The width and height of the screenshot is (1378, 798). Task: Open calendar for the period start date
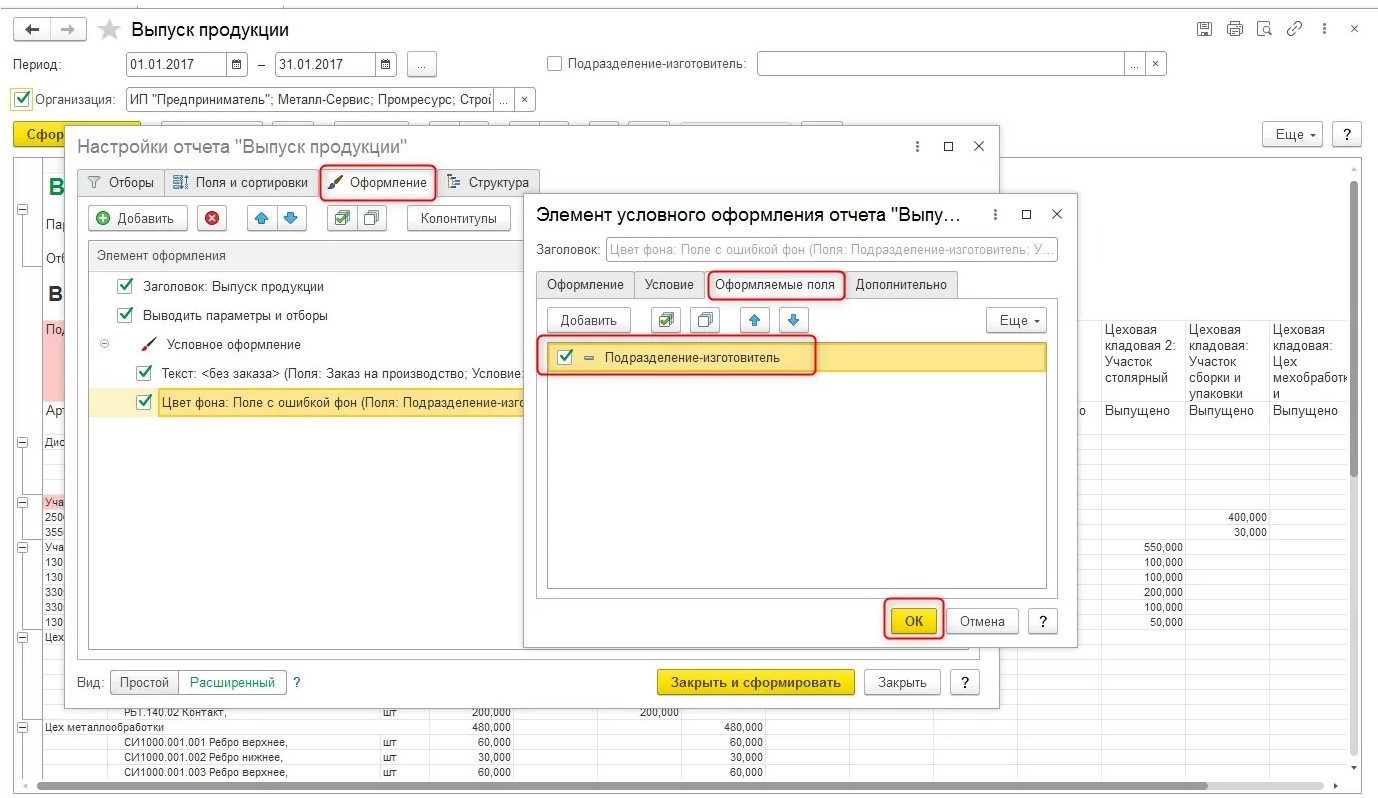click(x=237, y=65)
